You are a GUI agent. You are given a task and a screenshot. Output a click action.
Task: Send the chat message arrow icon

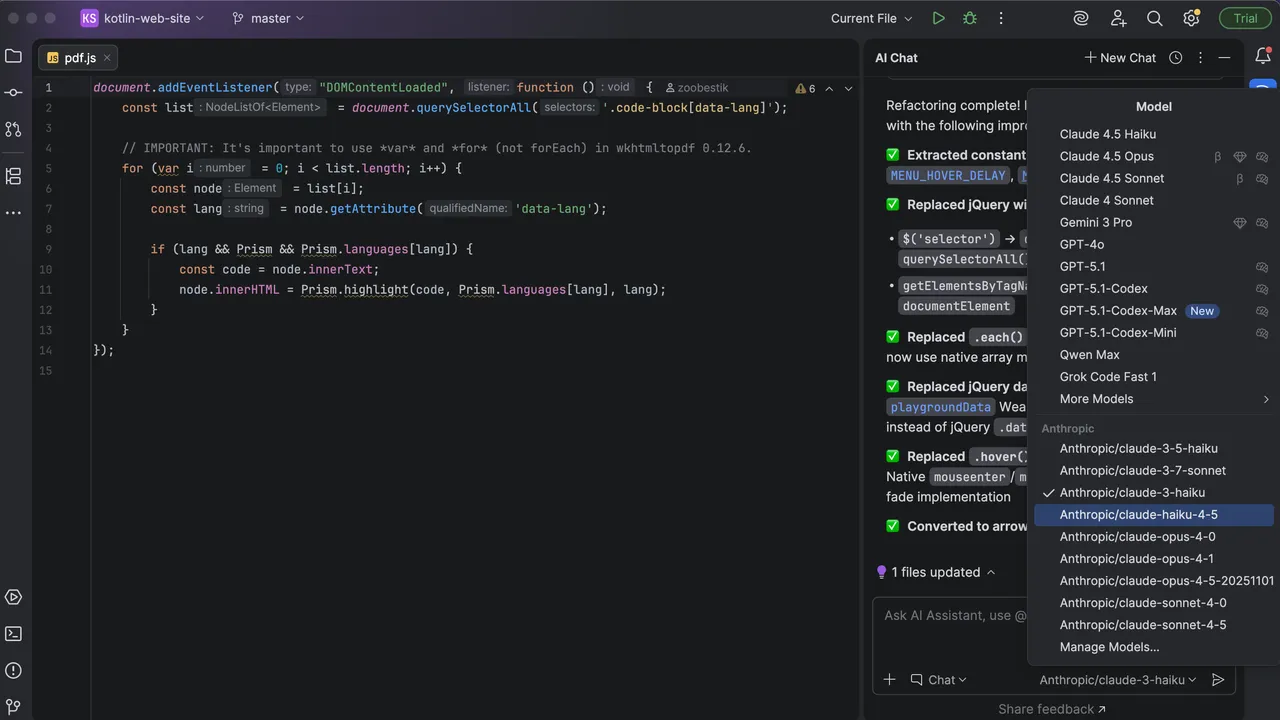[x=1218, y=680]
